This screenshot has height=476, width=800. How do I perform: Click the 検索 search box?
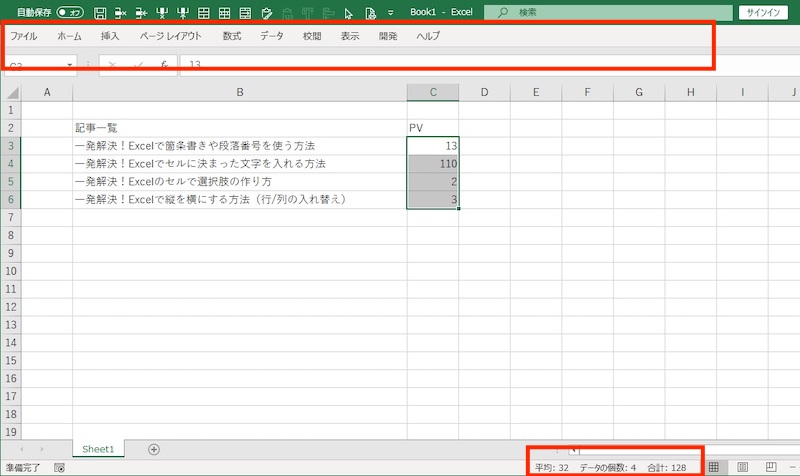pyautogui.click(x=608, y=12)
